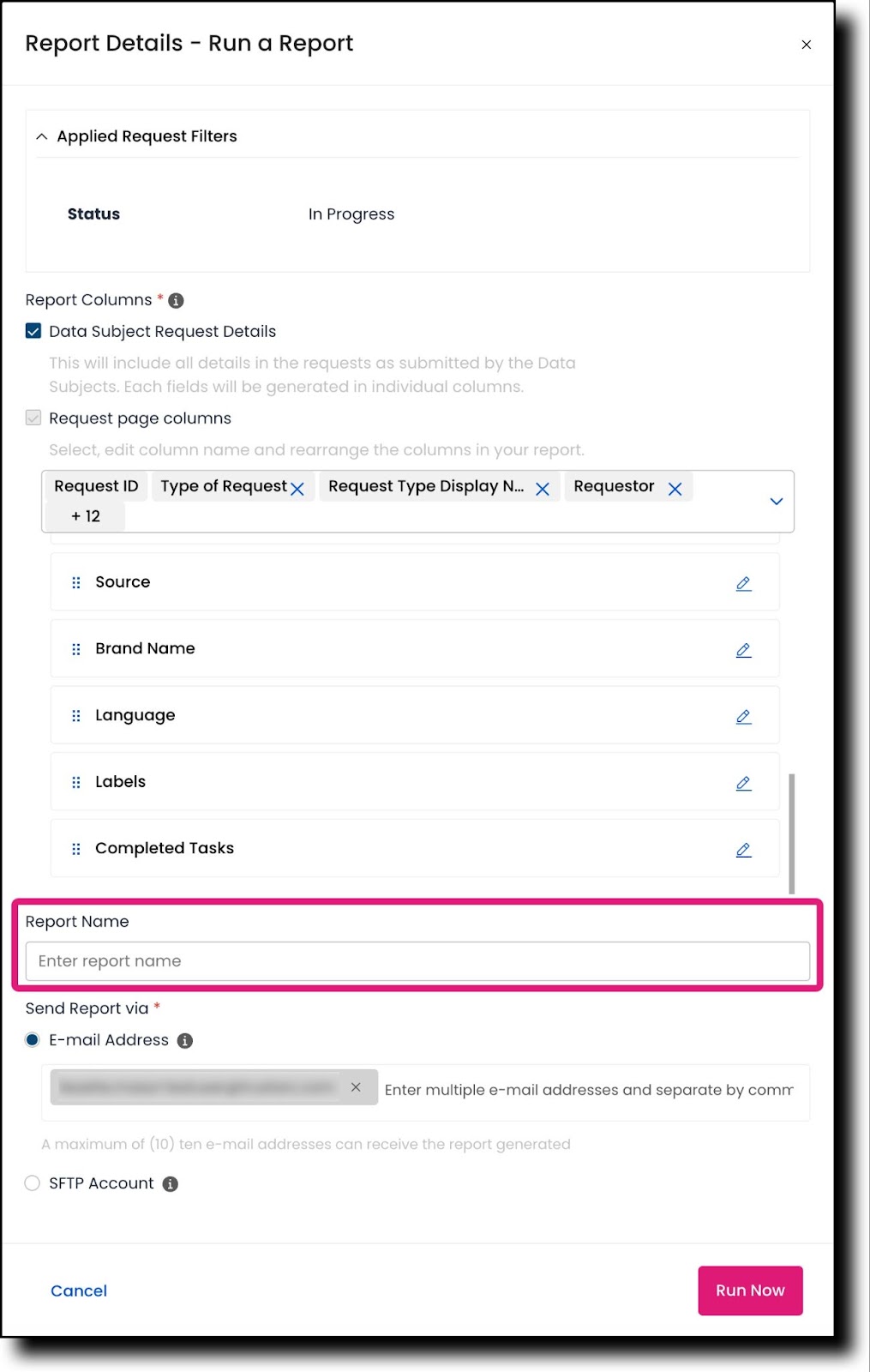Click the Cancel link
Screen dimensions: 870x1372
(79, 1291)
